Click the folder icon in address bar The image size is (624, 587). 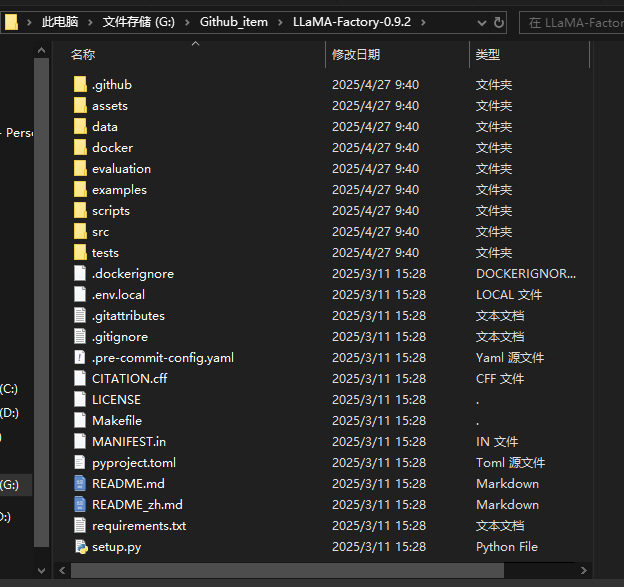tap(11, 22)
